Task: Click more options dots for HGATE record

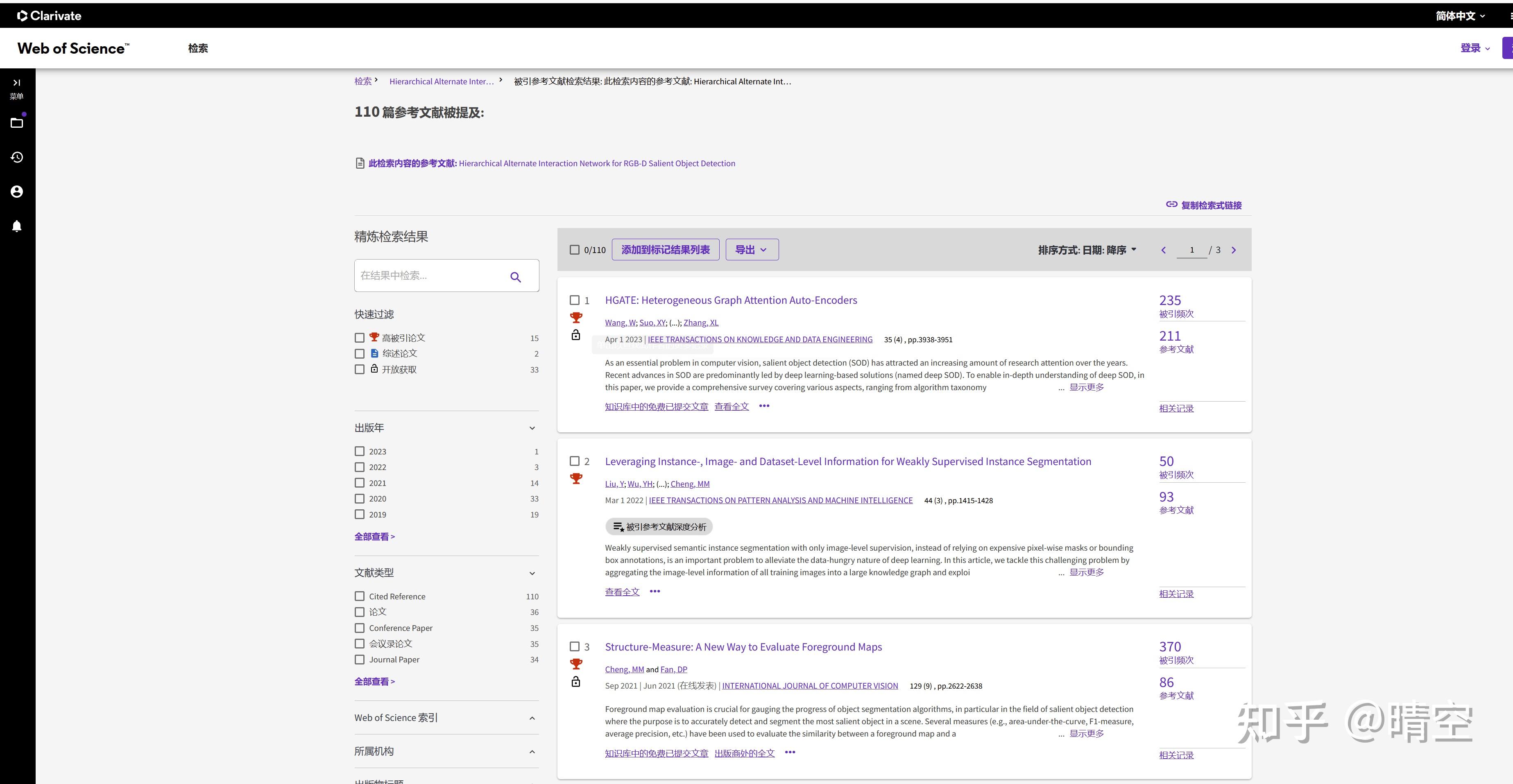Action: 763,406
